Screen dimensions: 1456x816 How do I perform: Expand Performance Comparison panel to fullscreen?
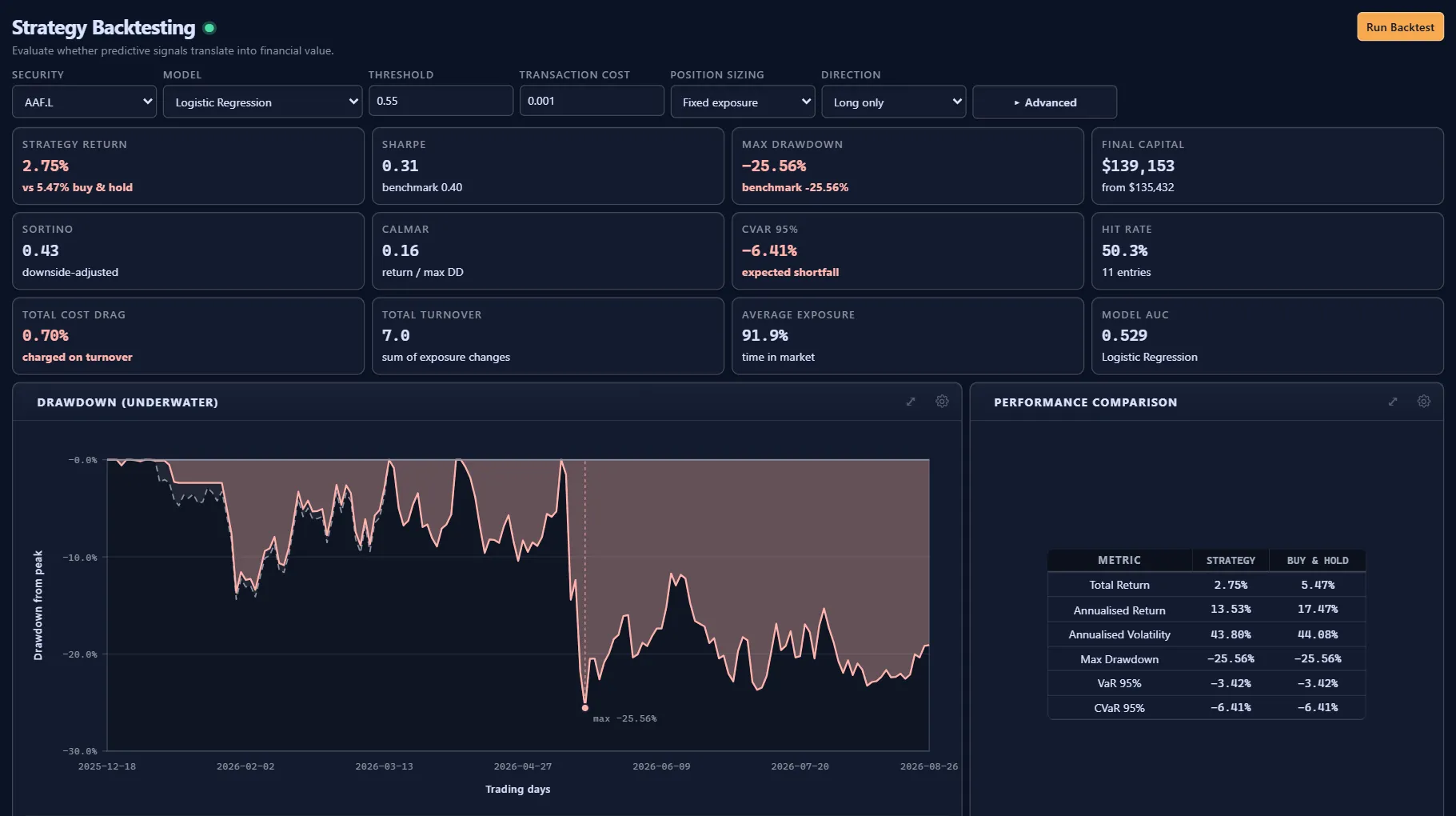click(x=1393, y=402)
